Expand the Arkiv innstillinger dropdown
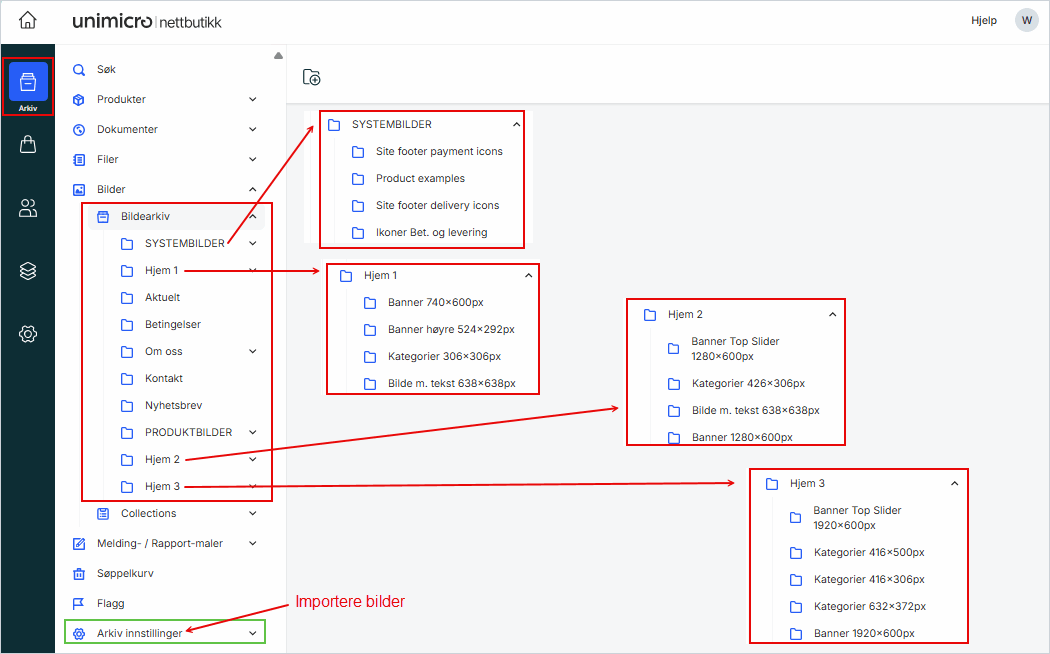 252,633
